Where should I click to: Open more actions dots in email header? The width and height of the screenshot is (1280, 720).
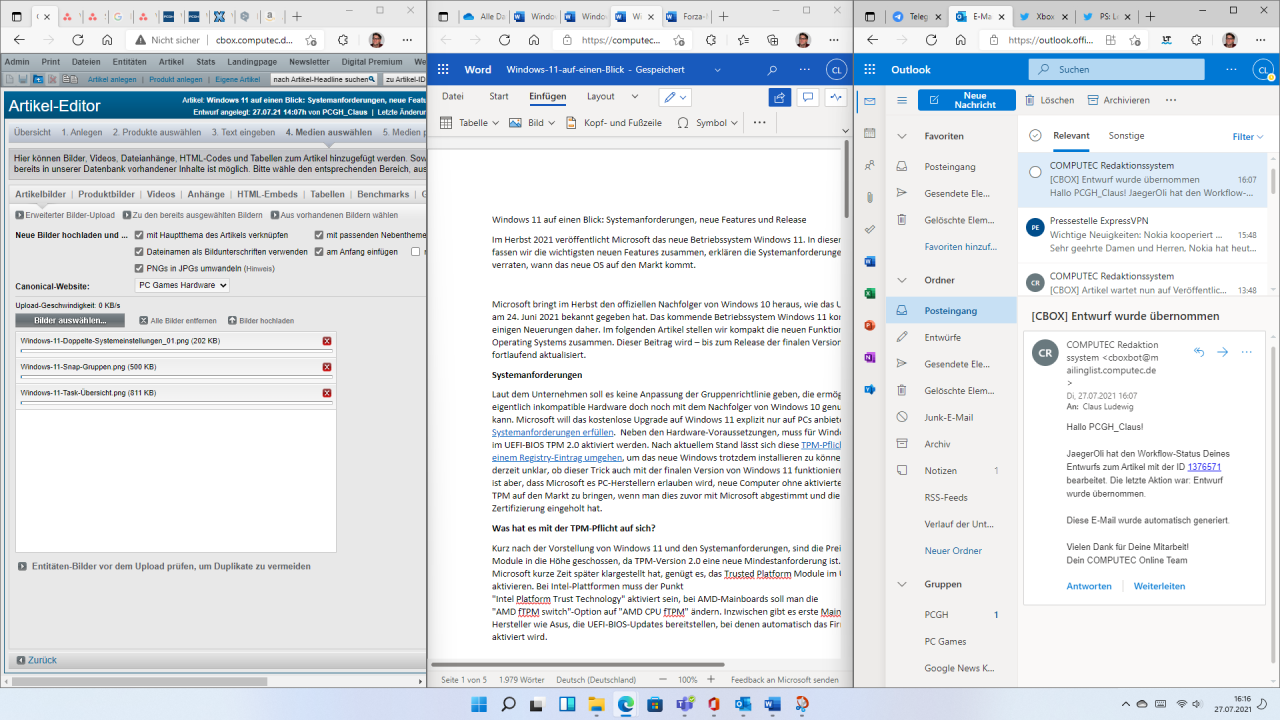(x=1246, y=352)
